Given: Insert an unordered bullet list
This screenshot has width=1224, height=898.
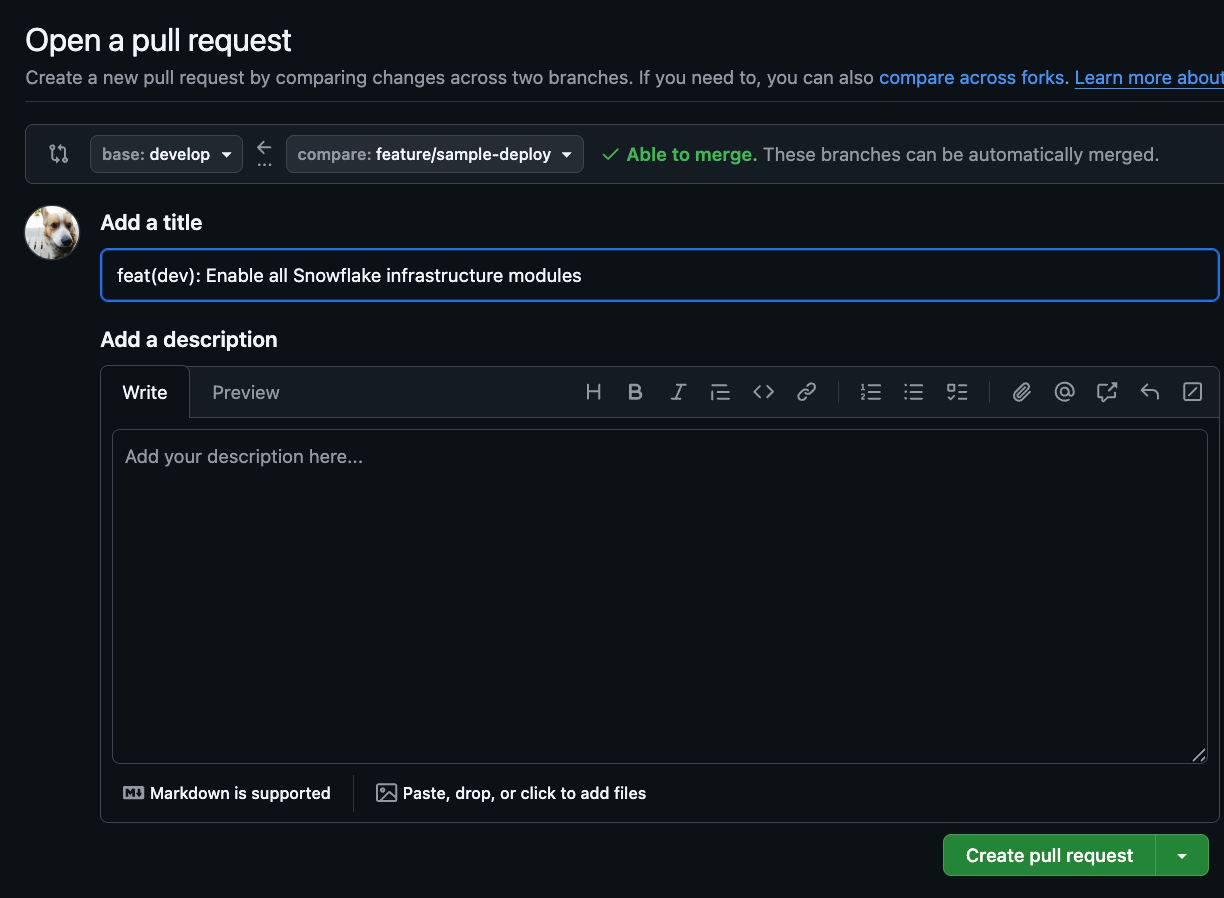Looking at the screenshot, I should [913, 392].
